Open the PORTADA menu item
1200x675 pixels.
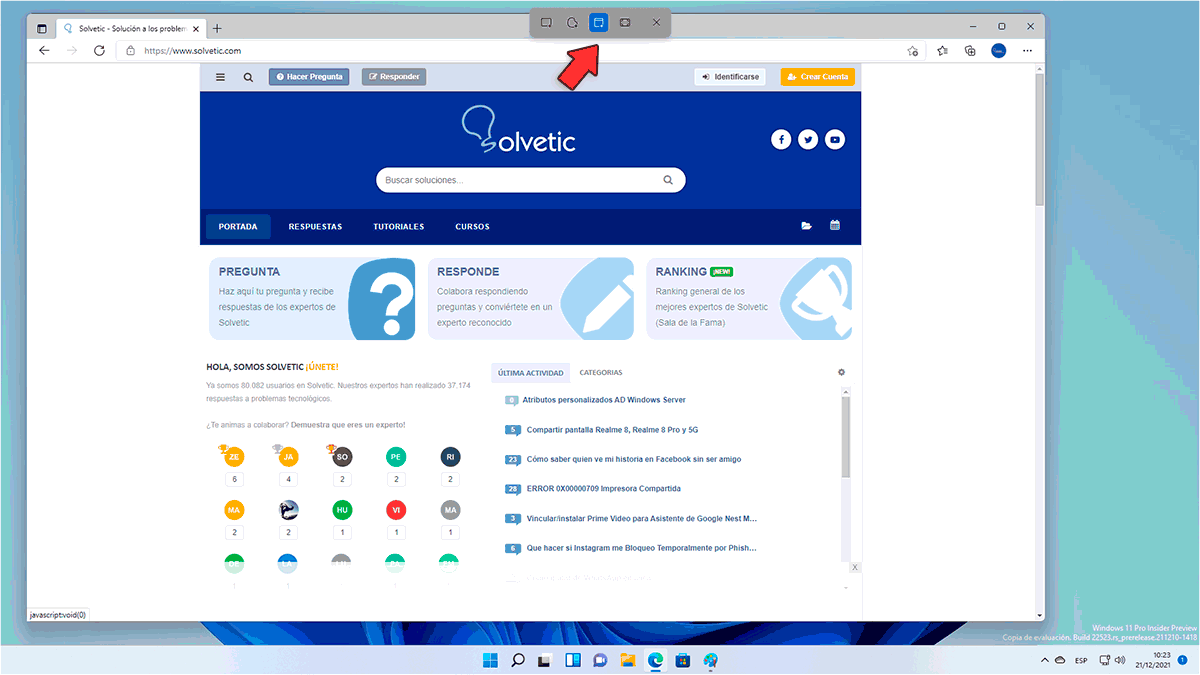238,226
